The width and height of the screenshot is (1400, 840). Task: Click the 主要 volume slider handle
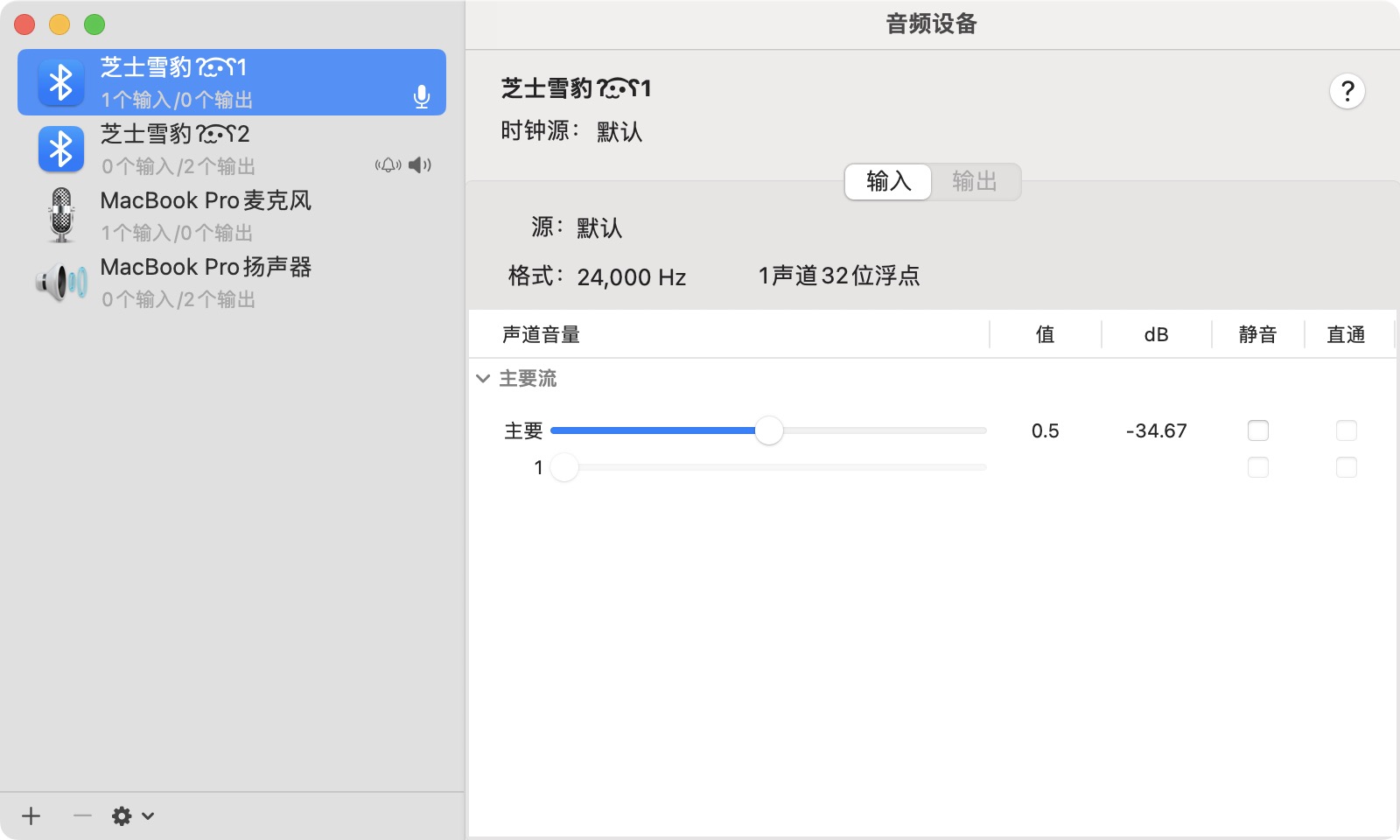click(768, 430)
